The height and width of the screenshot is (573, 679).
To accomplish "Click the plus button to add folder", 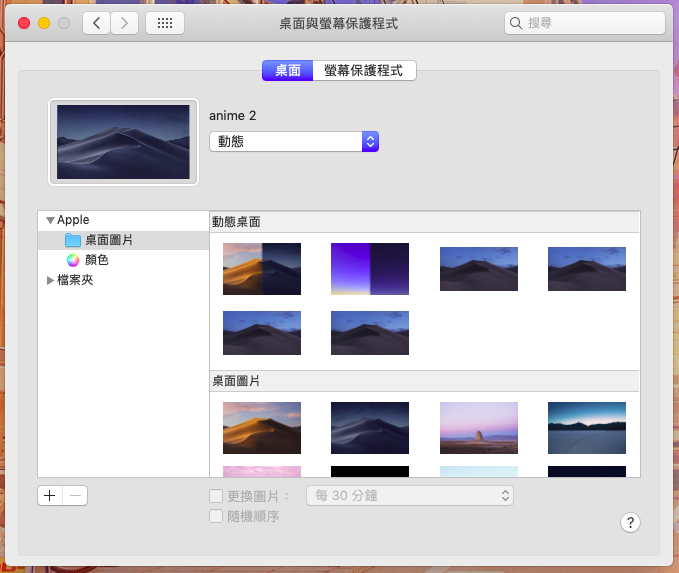I will point(50,495).
